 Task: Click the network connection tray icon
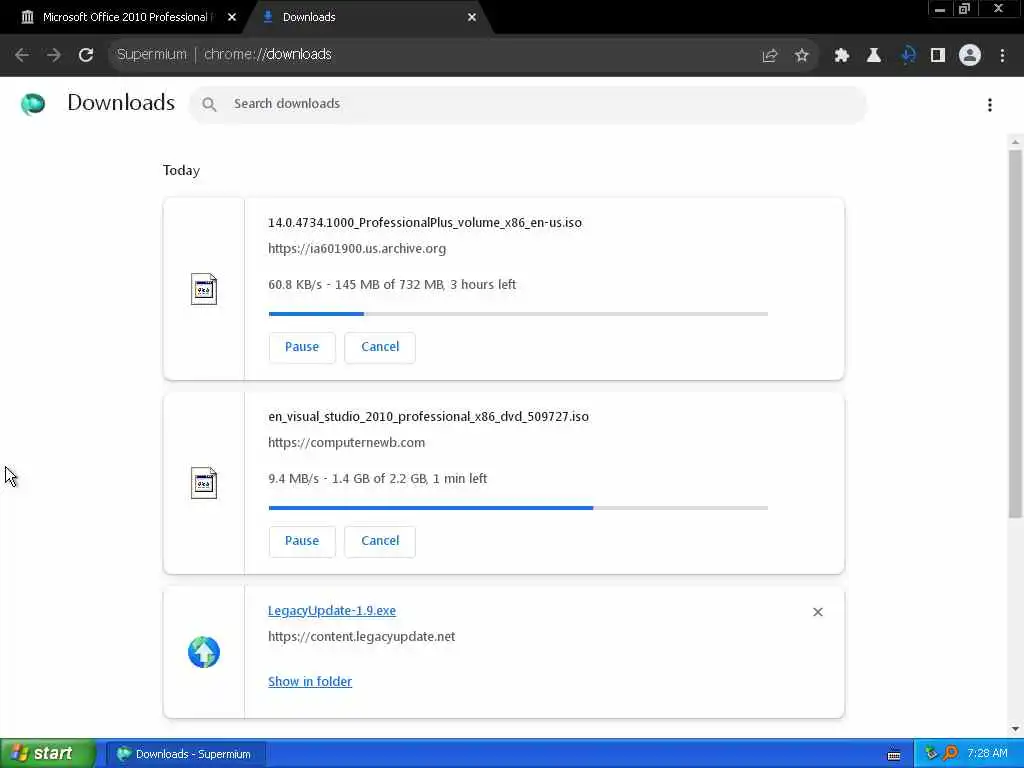tap(932, 754)
